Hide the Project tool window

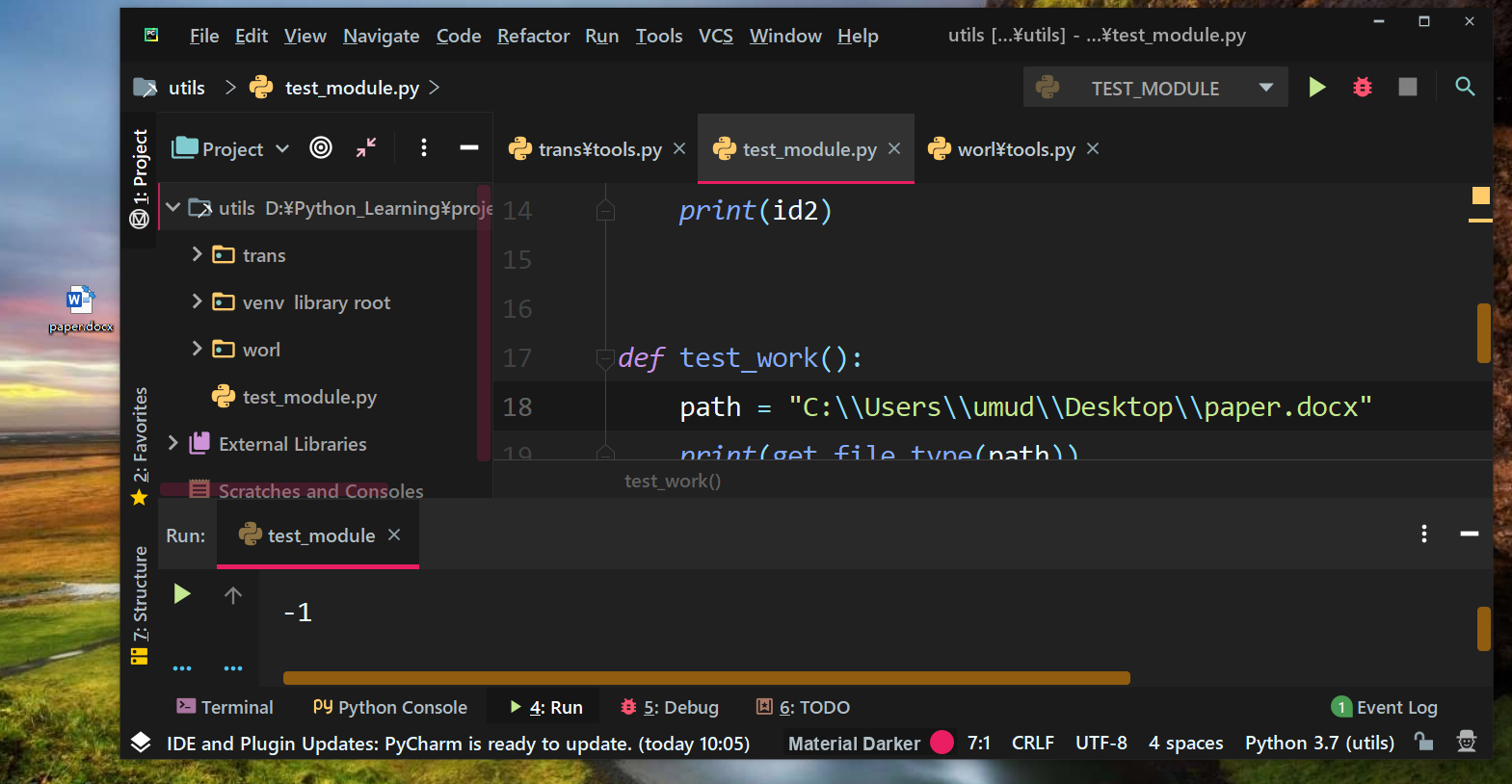coord(469,148)
